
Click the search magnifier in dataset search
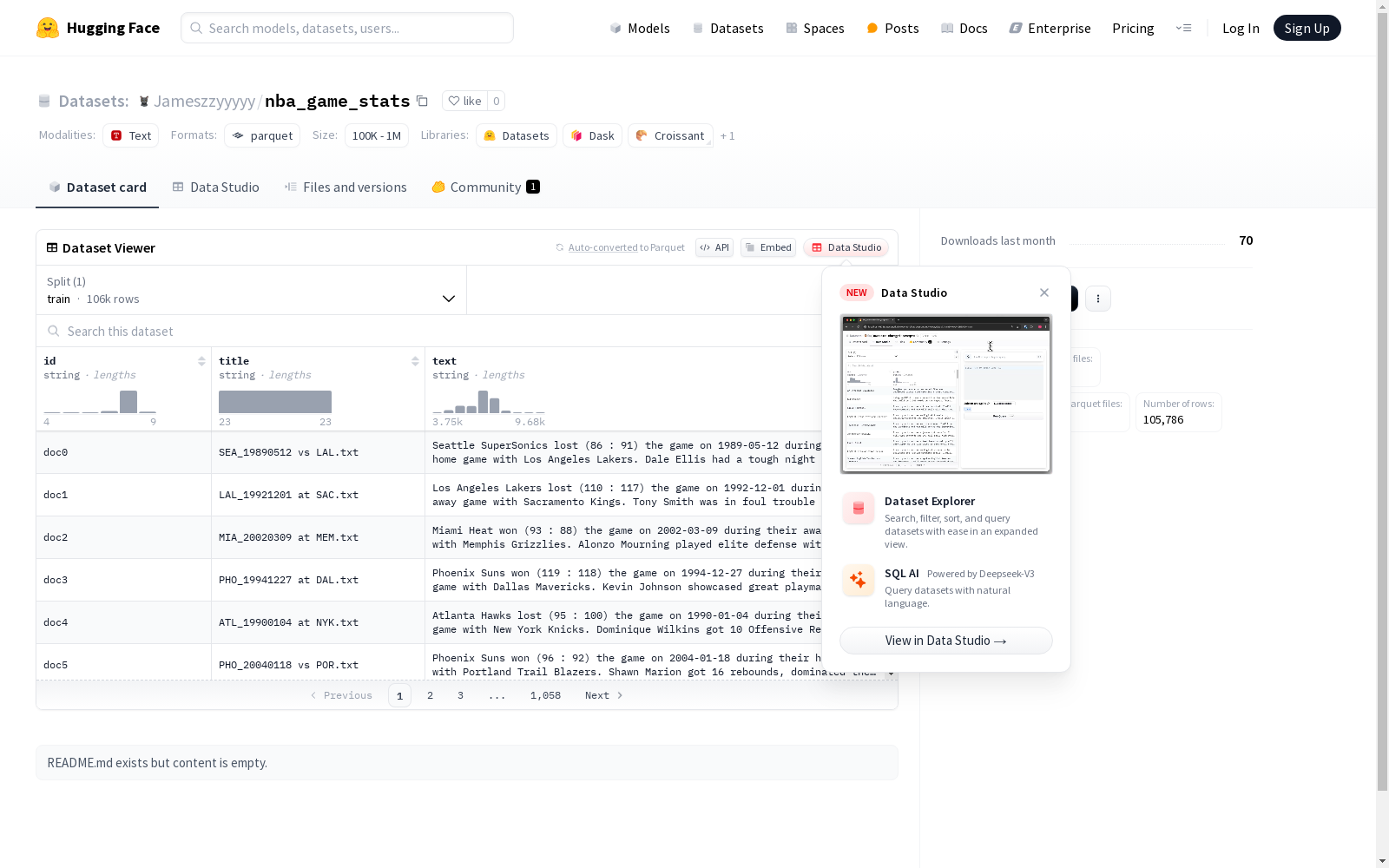click(x=54, y=331)
